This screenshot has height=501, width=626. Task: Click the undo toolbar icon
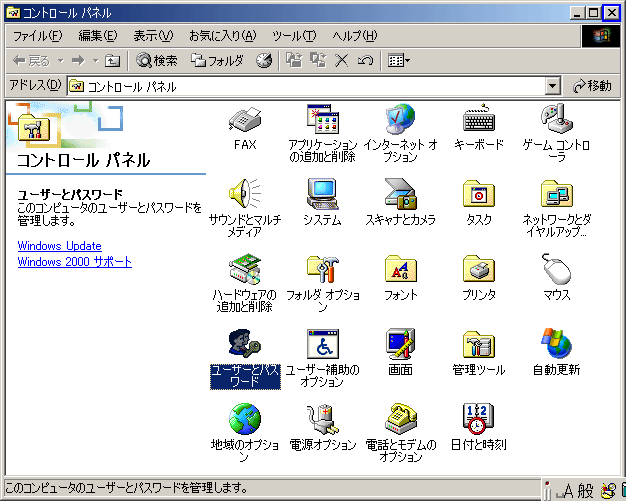(x=365, y=61)
